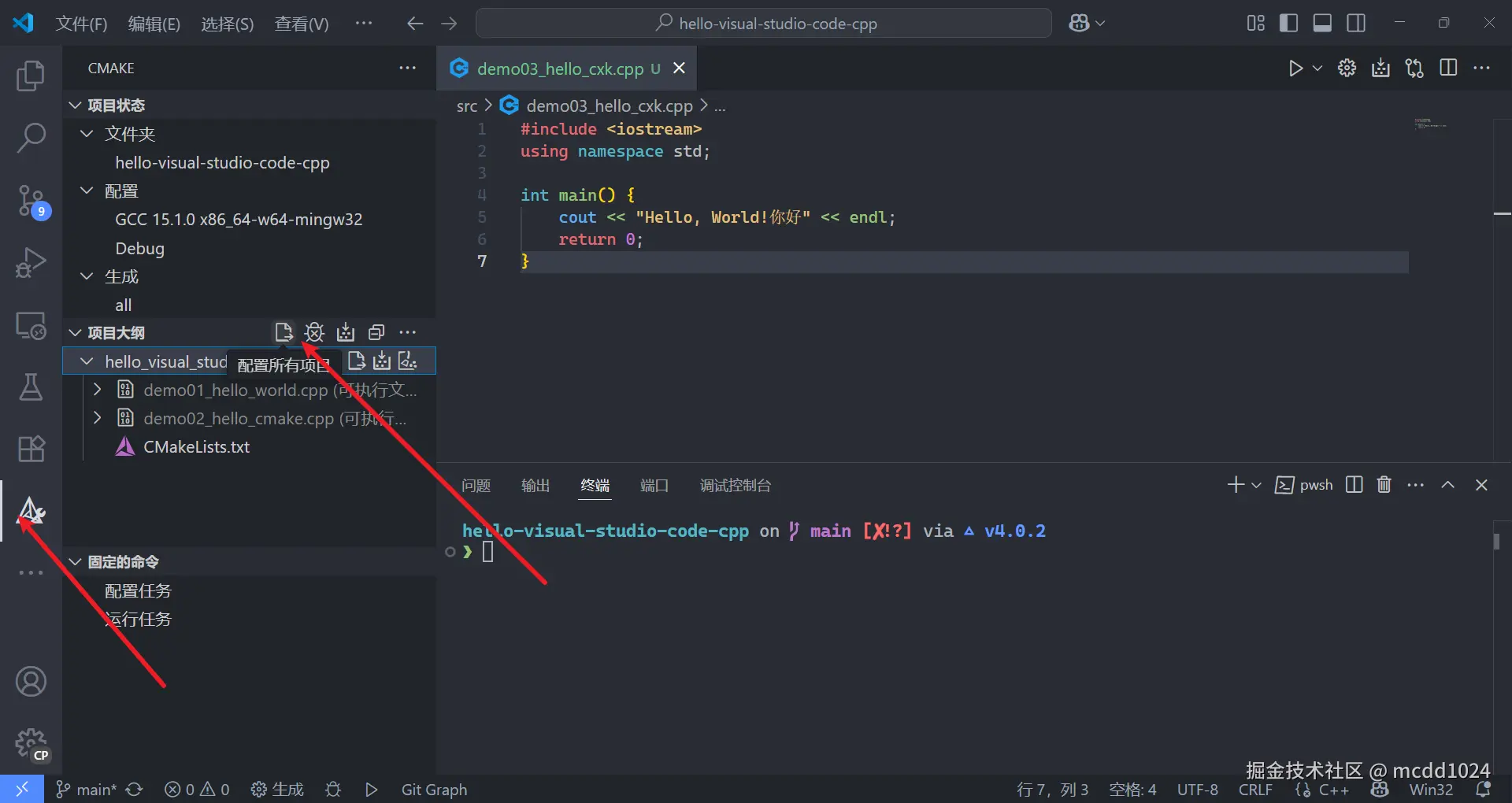Expand the demo02_hello_cmake.cpp target
1512x803 pixels.
click(x=98, y=418)
